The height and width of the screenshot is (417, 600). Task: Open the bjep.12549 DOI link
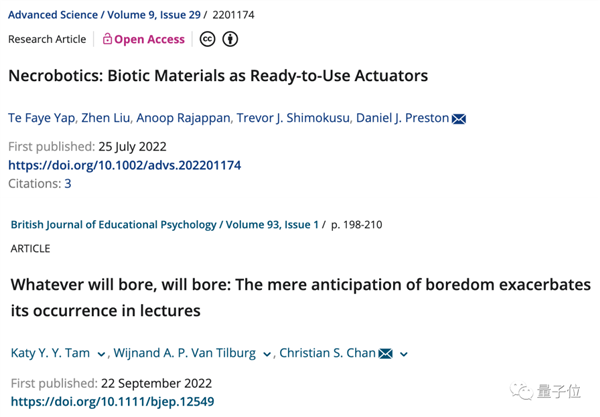click(112, 402)
